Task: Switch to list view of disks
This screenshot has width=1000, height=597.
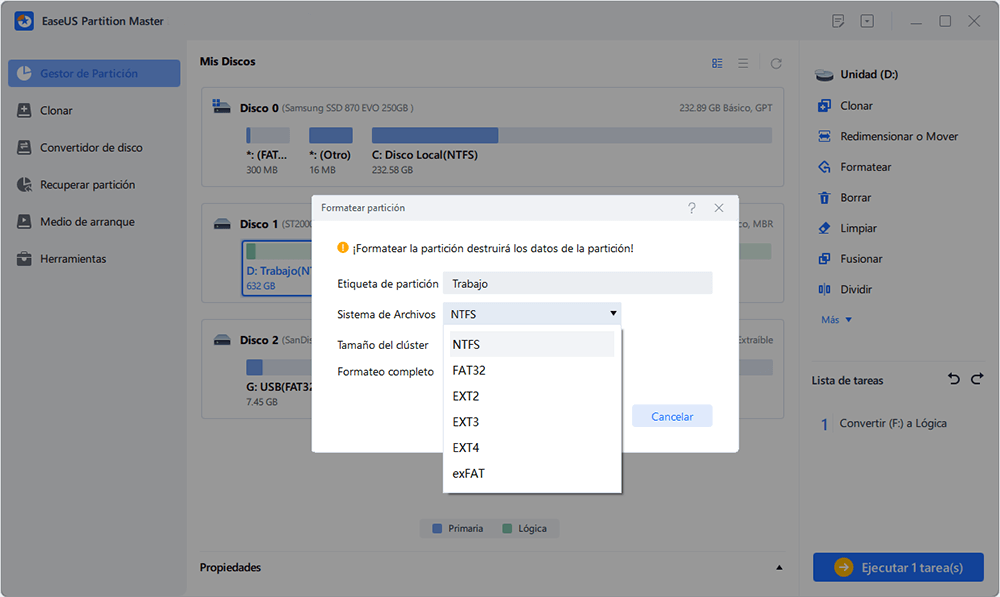Action: click(743, 63)
